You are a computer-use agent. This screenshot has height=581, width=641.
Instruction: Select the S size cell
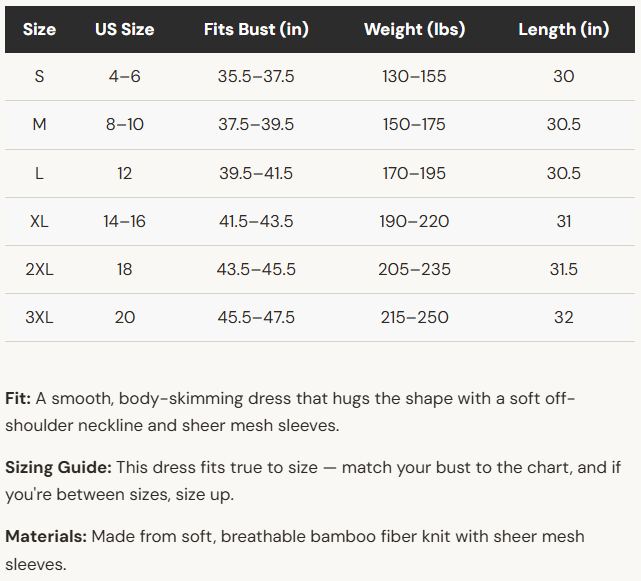point(39,76)
